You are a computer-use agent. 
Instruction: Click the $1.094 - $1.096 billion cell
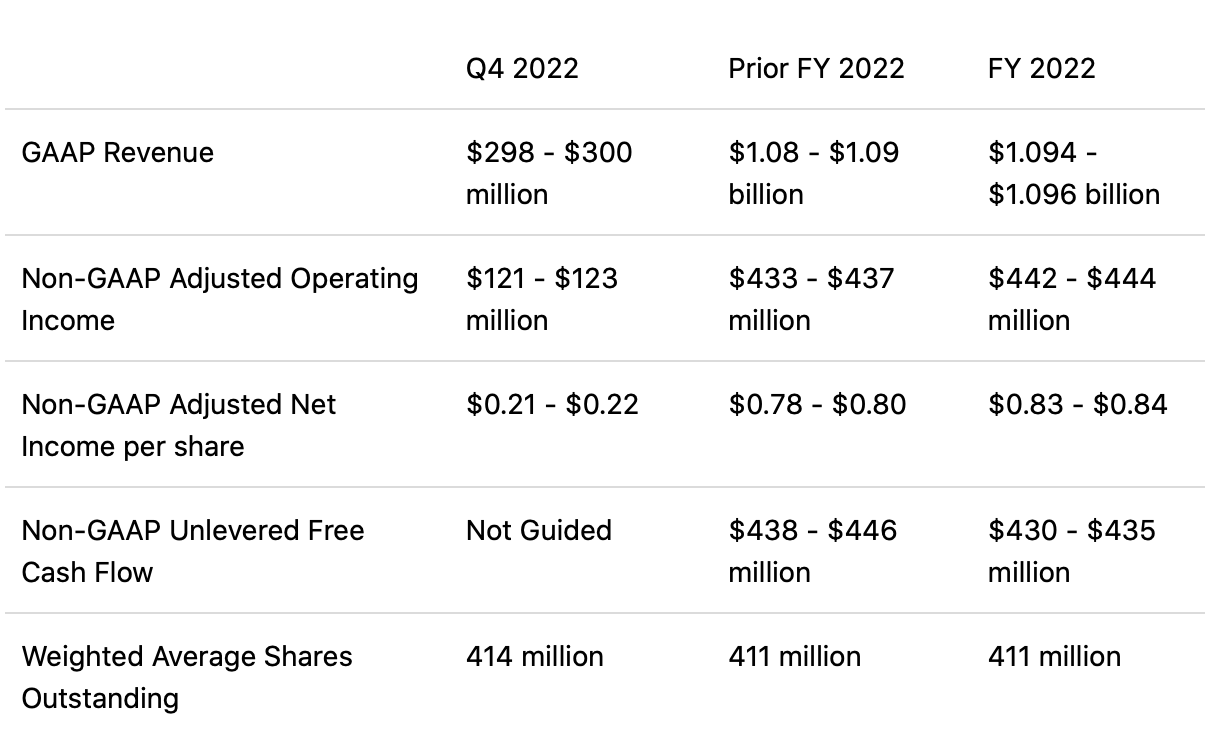[1073, 173]
